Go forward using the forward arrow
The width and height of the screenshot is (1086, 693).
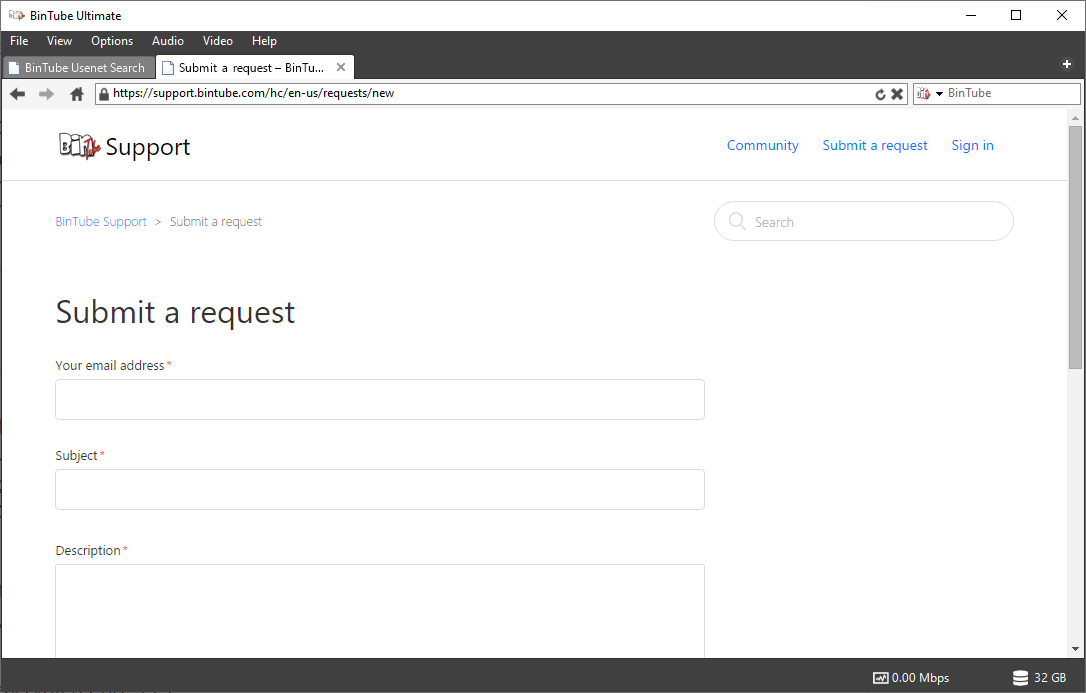46,93
